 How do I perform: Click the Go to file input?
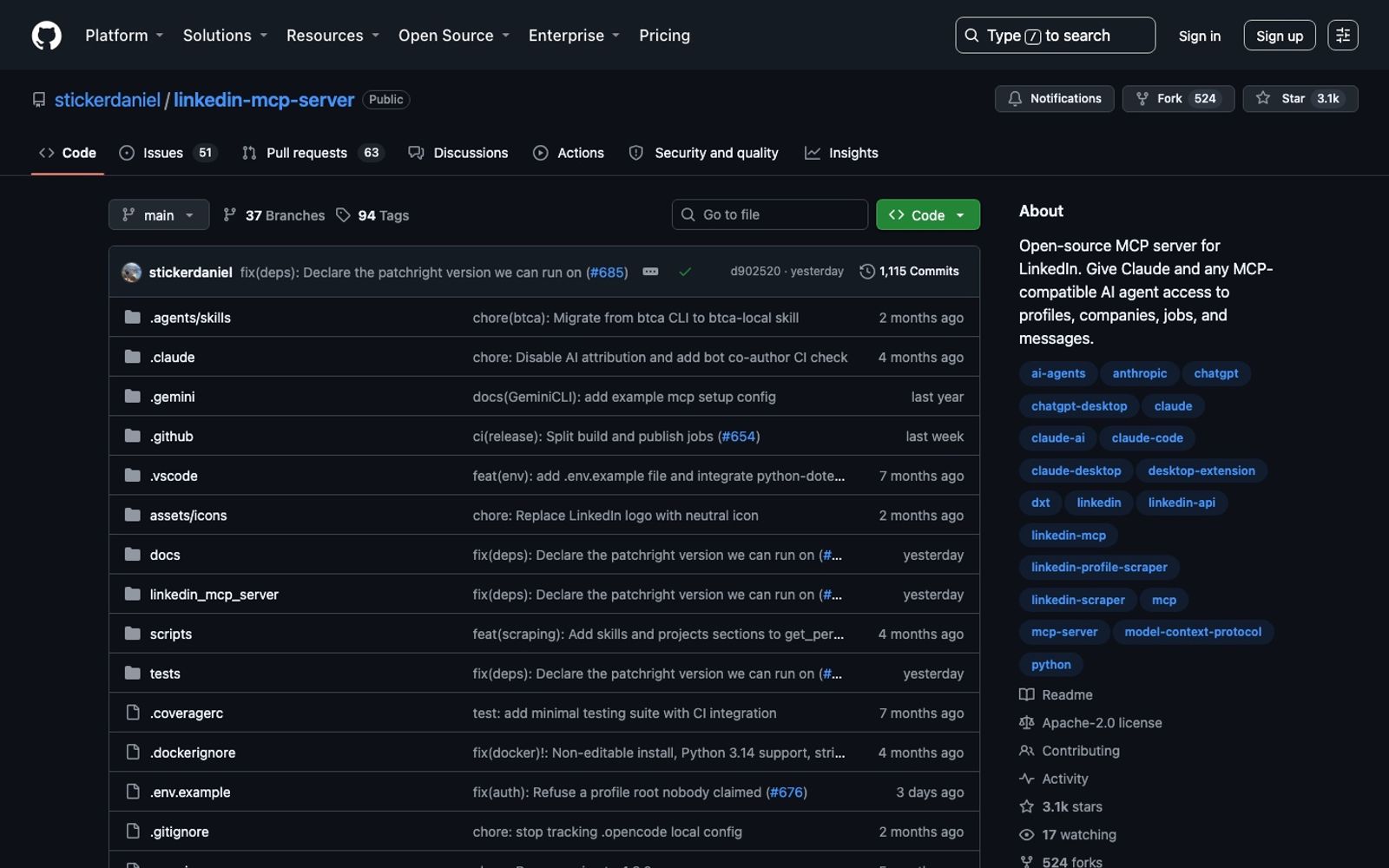pyautogui.click(x=769, y=214)
